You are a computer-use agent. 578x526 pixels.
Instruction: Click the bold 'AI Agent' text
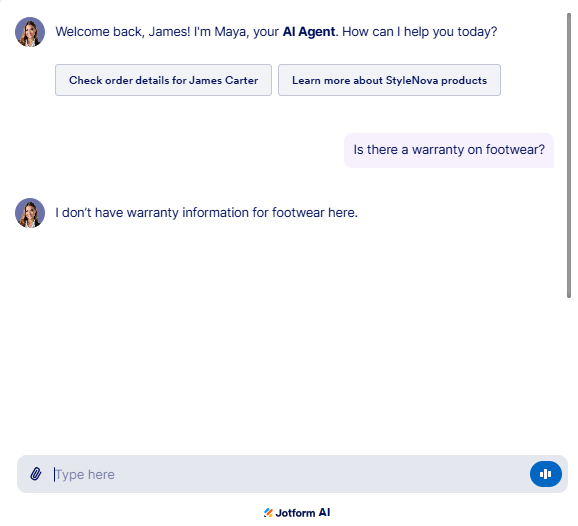pos(309,32)
